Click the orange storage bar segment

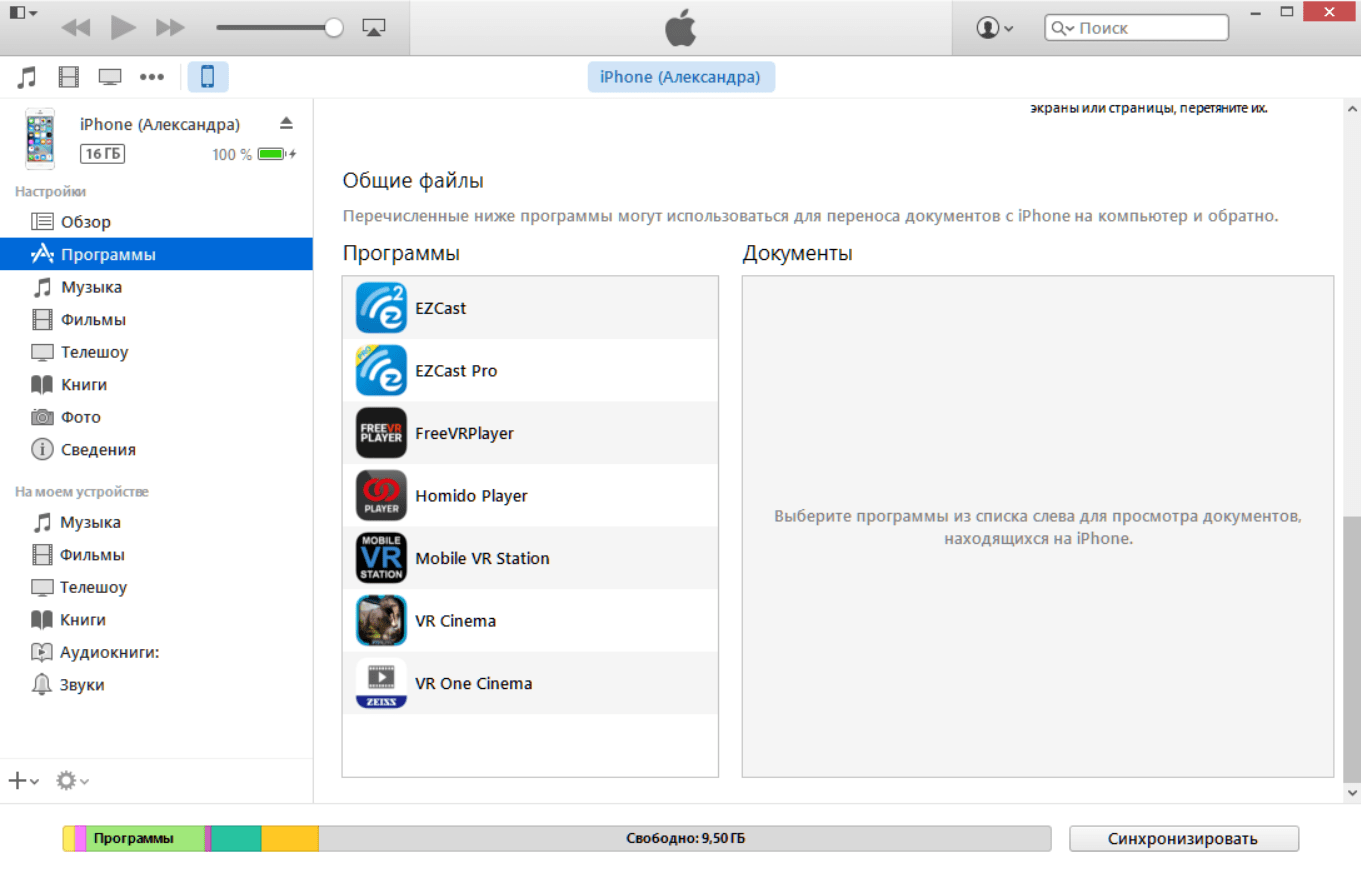point(290,839)
